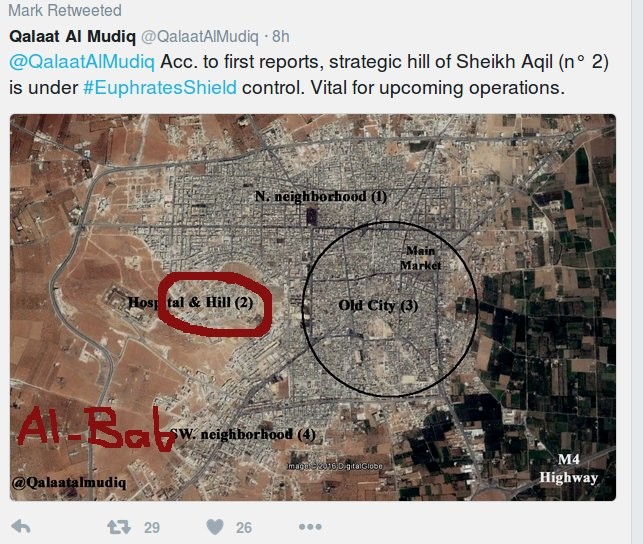View the like count 26

click(x=244, y=528)
